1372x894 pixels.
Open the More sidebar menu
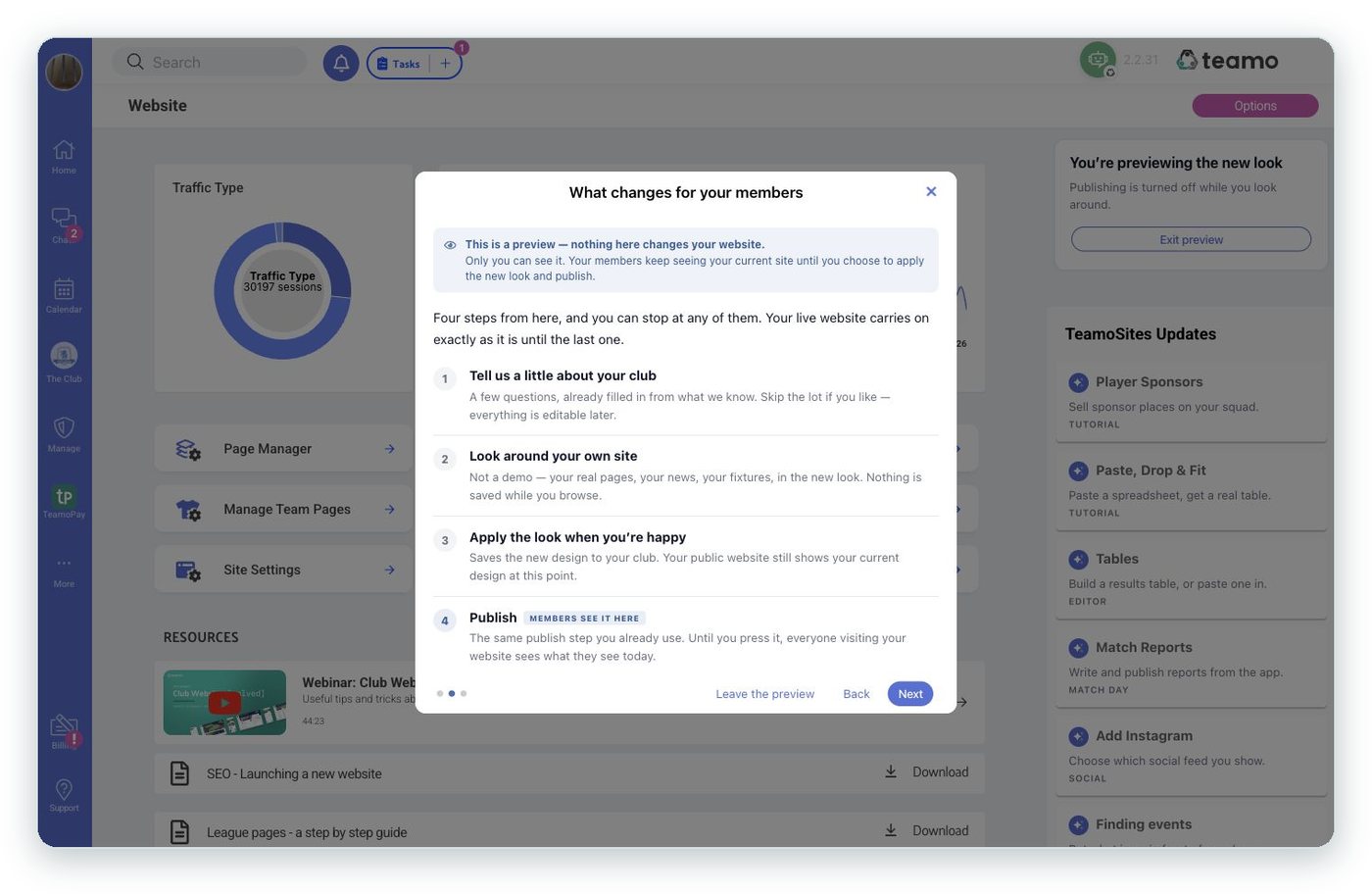64,571
